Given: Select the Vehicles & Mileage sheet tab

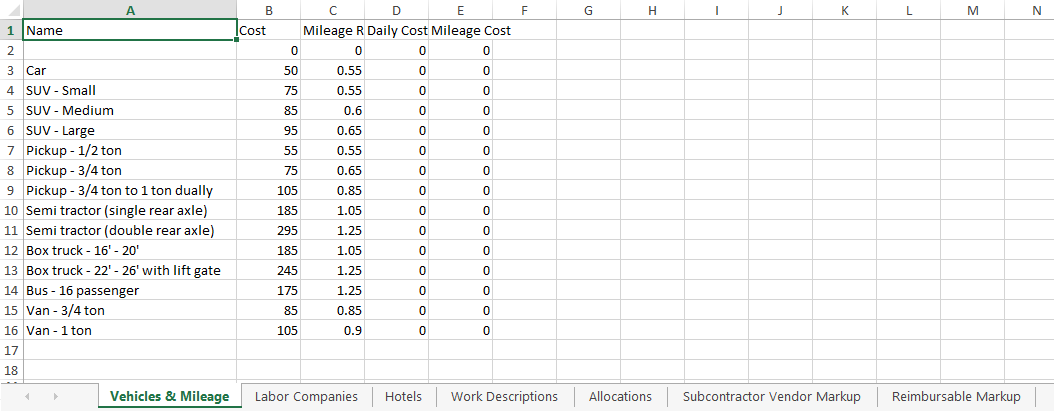Looking at the screenshot, I should pyautogui.click(x=169, y=396).
